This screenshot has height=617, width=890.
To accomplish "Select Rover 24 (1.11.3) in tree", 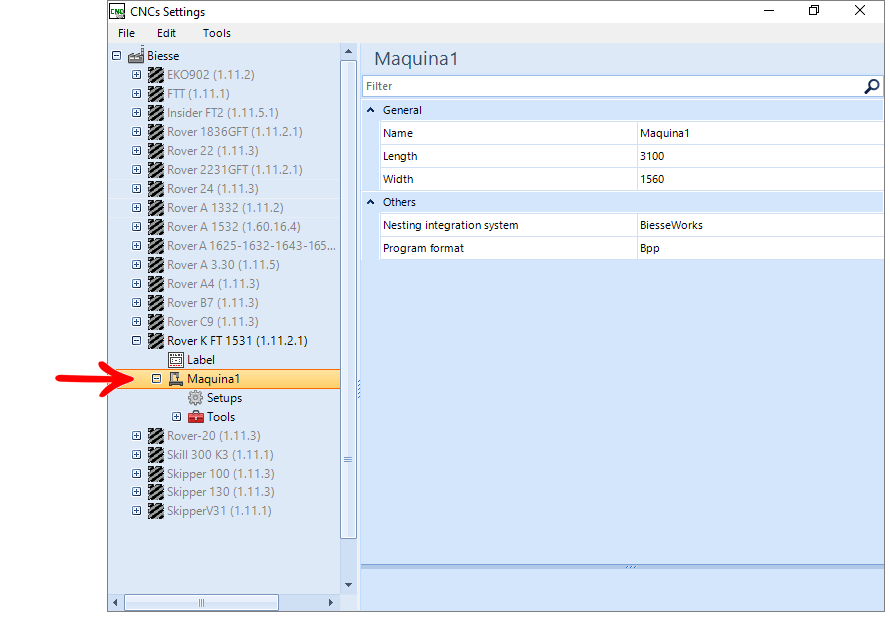I will point(213,188).
